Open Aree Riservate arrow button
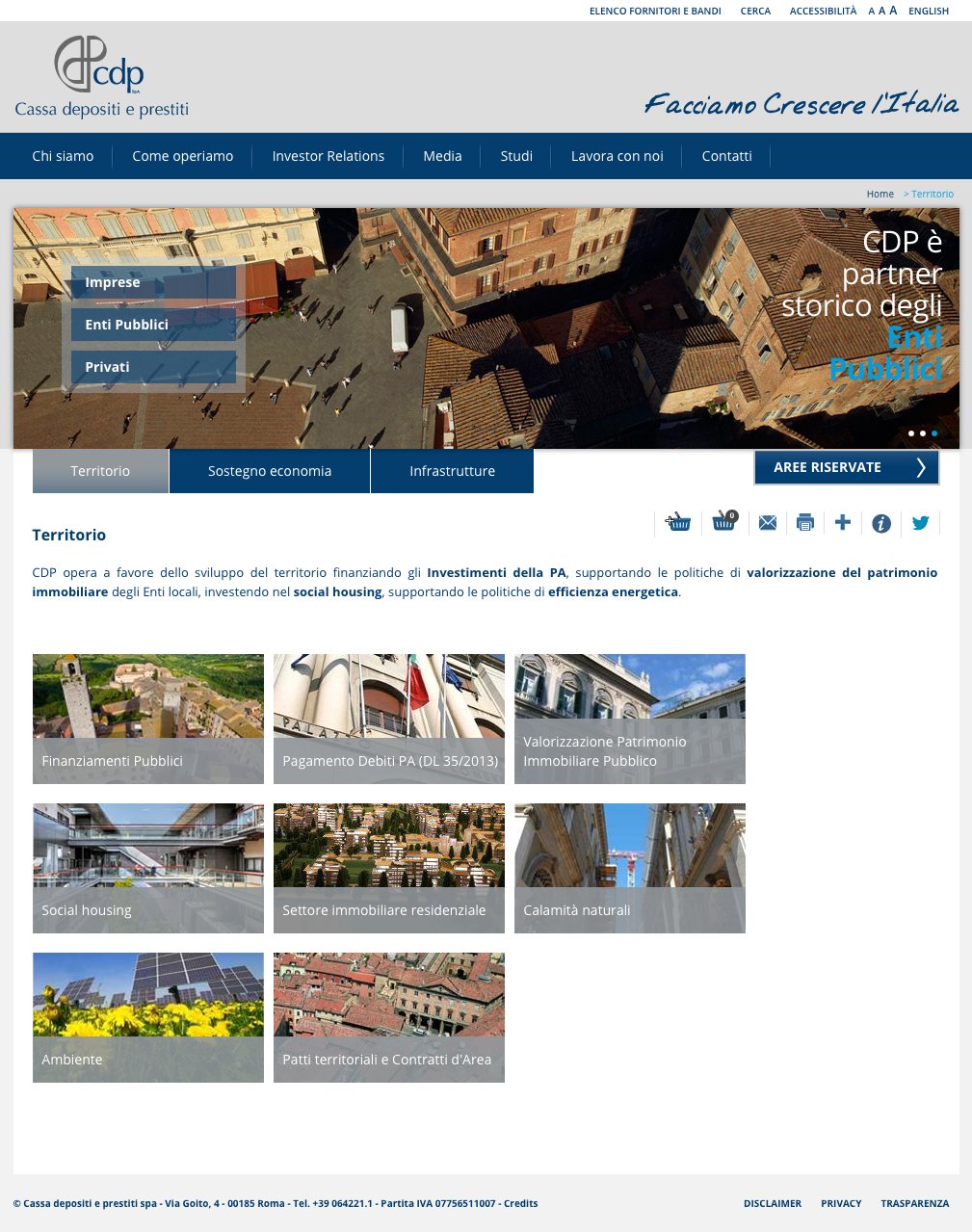This screenshot has width=972, height=1232. click(x=846, y=467)
